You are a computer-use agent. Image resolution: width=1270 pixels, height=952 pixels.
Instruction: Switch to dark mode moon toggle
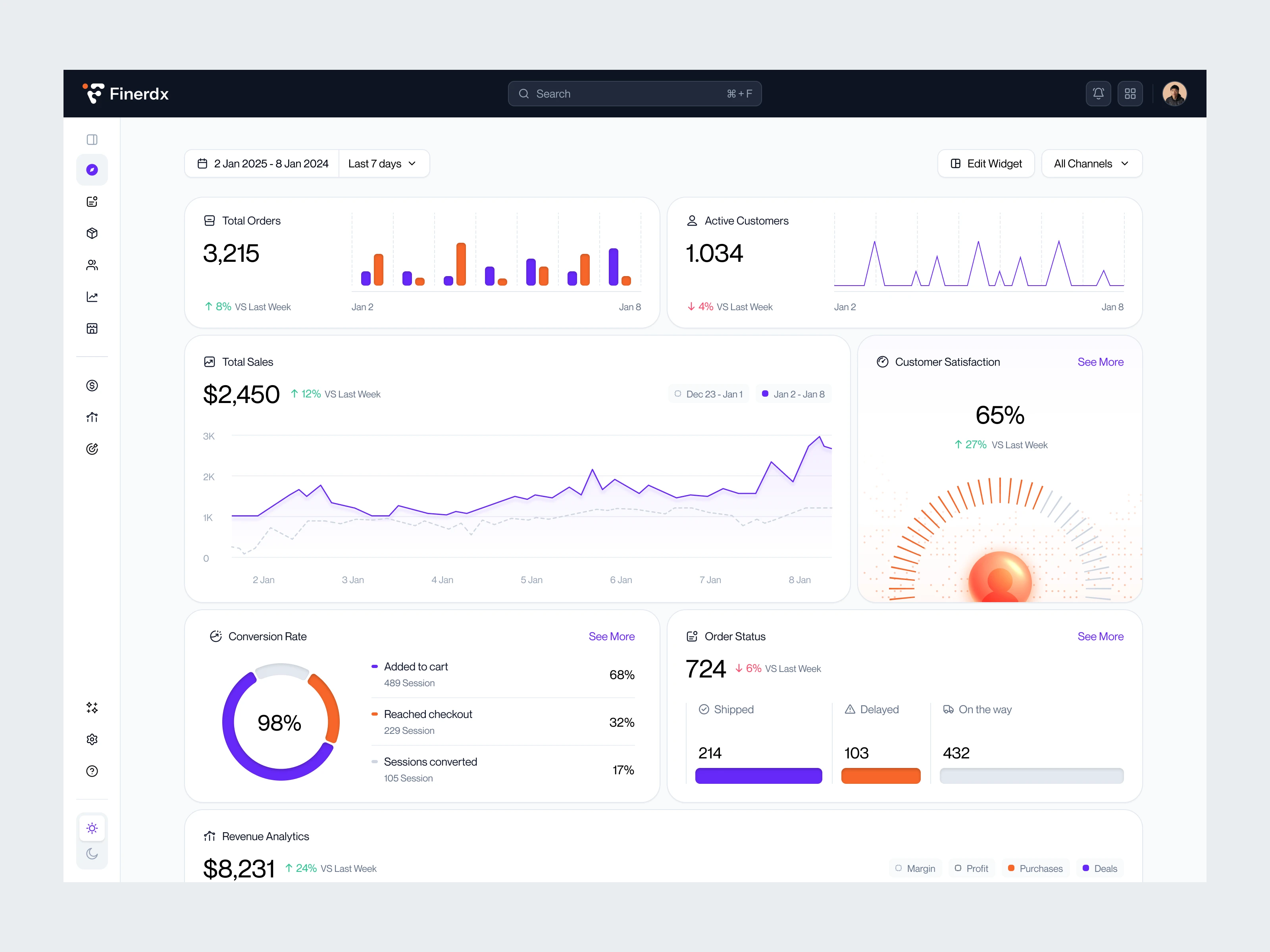pyautogui.click(x=92, y=854)
